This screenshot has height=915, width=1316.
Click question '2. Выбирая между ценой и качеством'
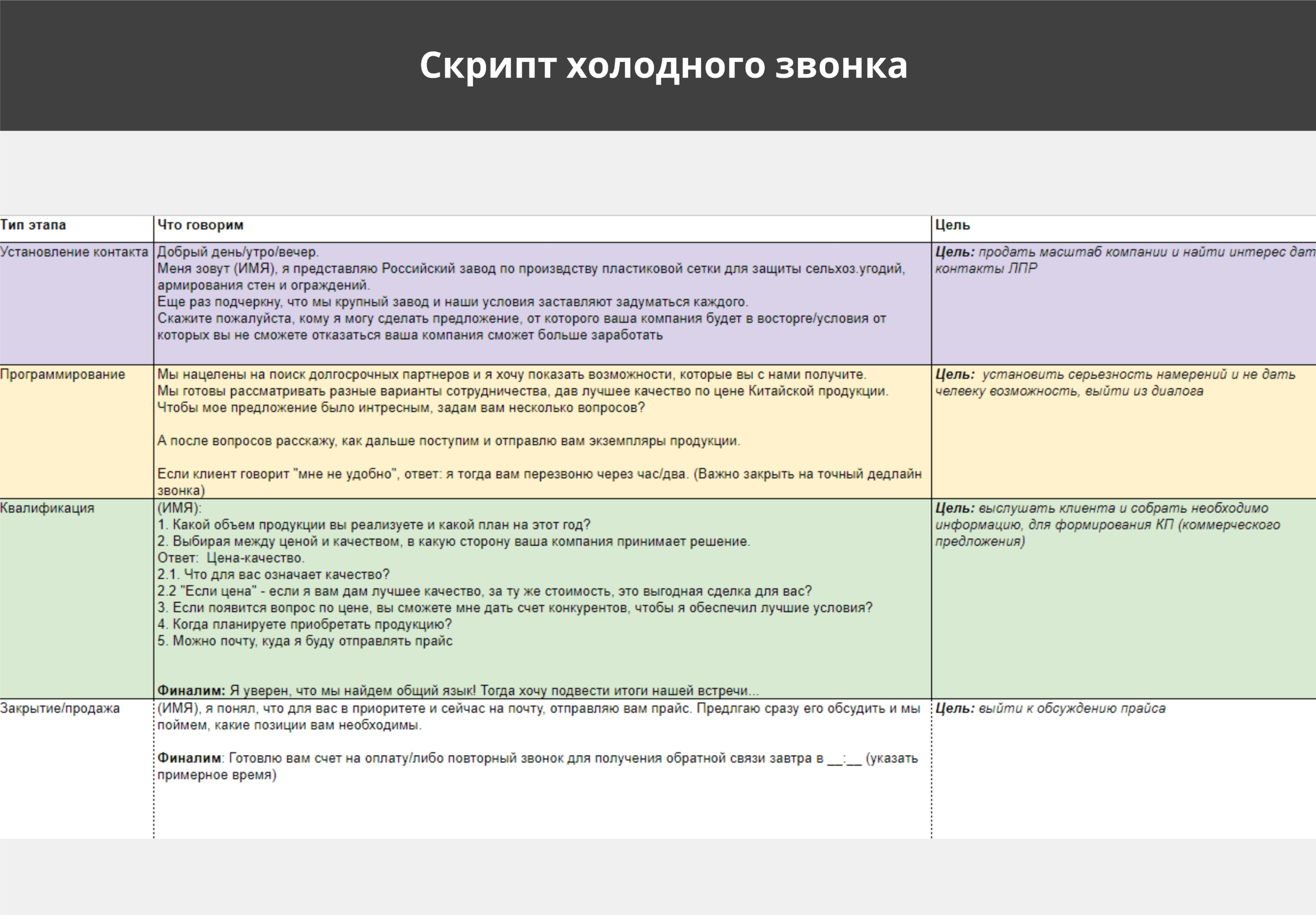click(x=453, y=541)
